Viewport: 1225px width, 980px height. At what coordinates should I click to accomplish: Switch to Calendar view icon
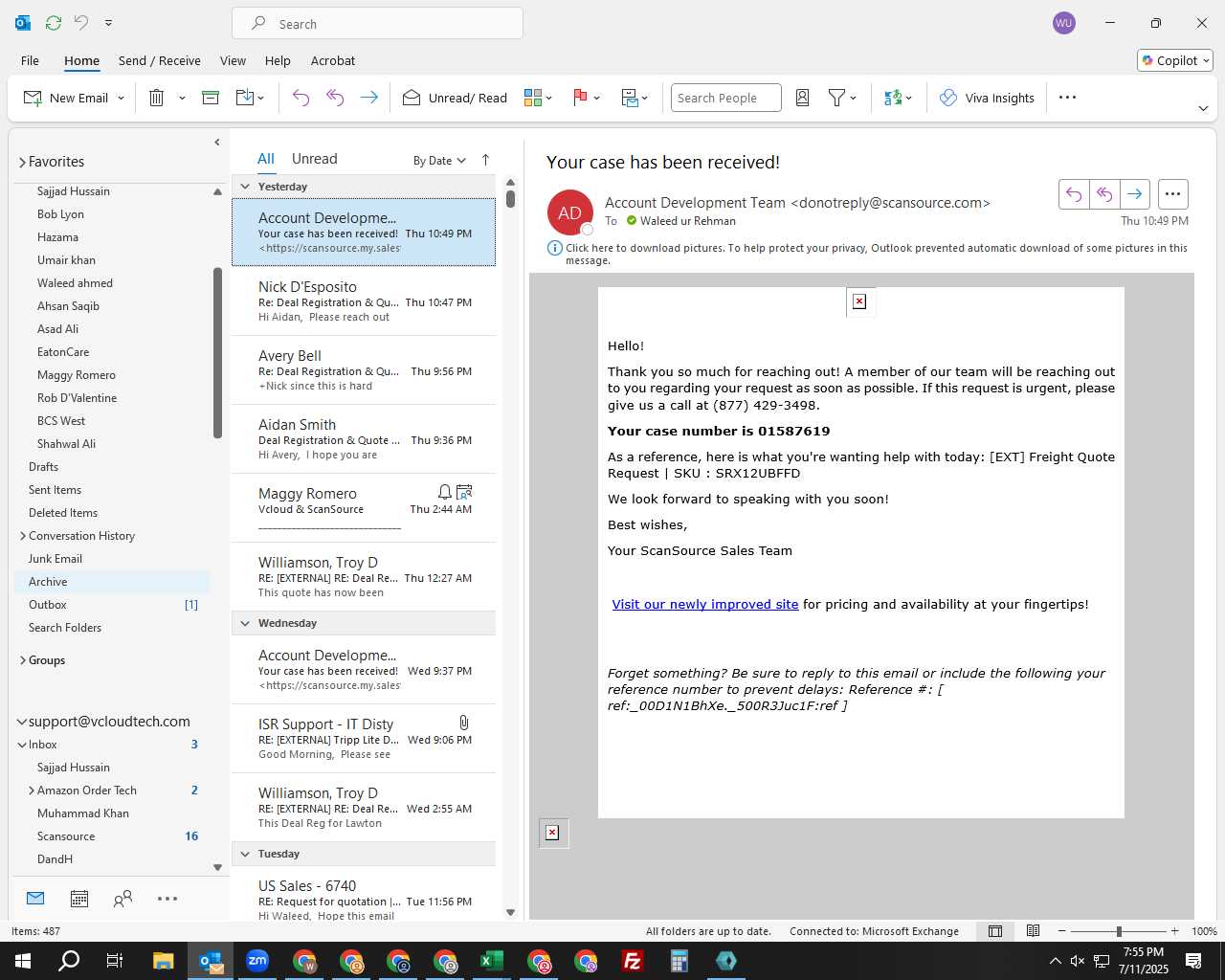[79, 899]
